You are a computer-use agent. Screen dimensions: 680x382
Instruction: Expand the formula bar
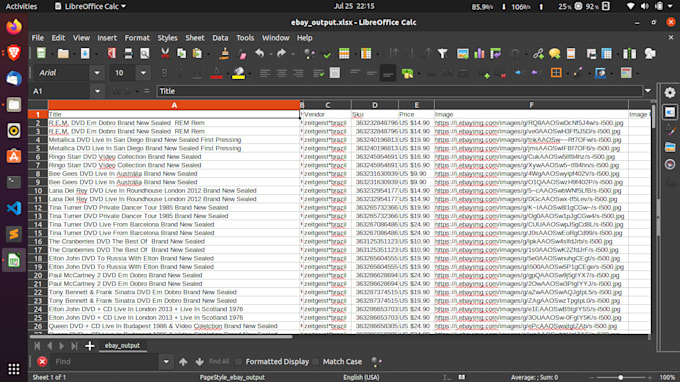(648, 91)
